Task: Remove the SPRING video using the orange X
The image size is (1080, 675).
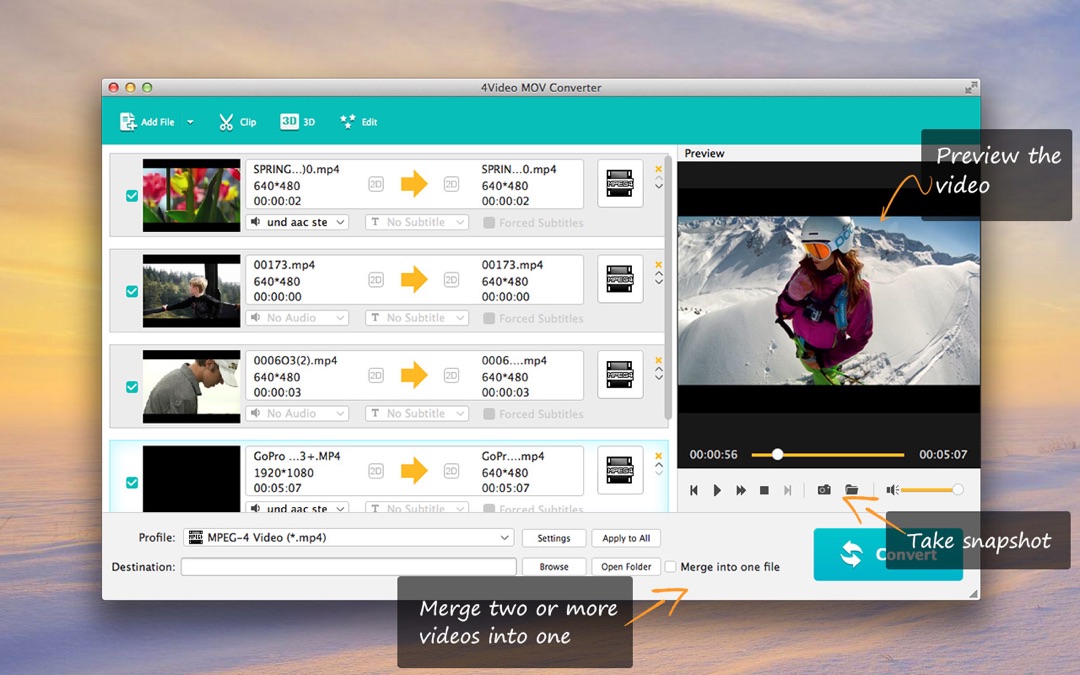Action: 658,169
